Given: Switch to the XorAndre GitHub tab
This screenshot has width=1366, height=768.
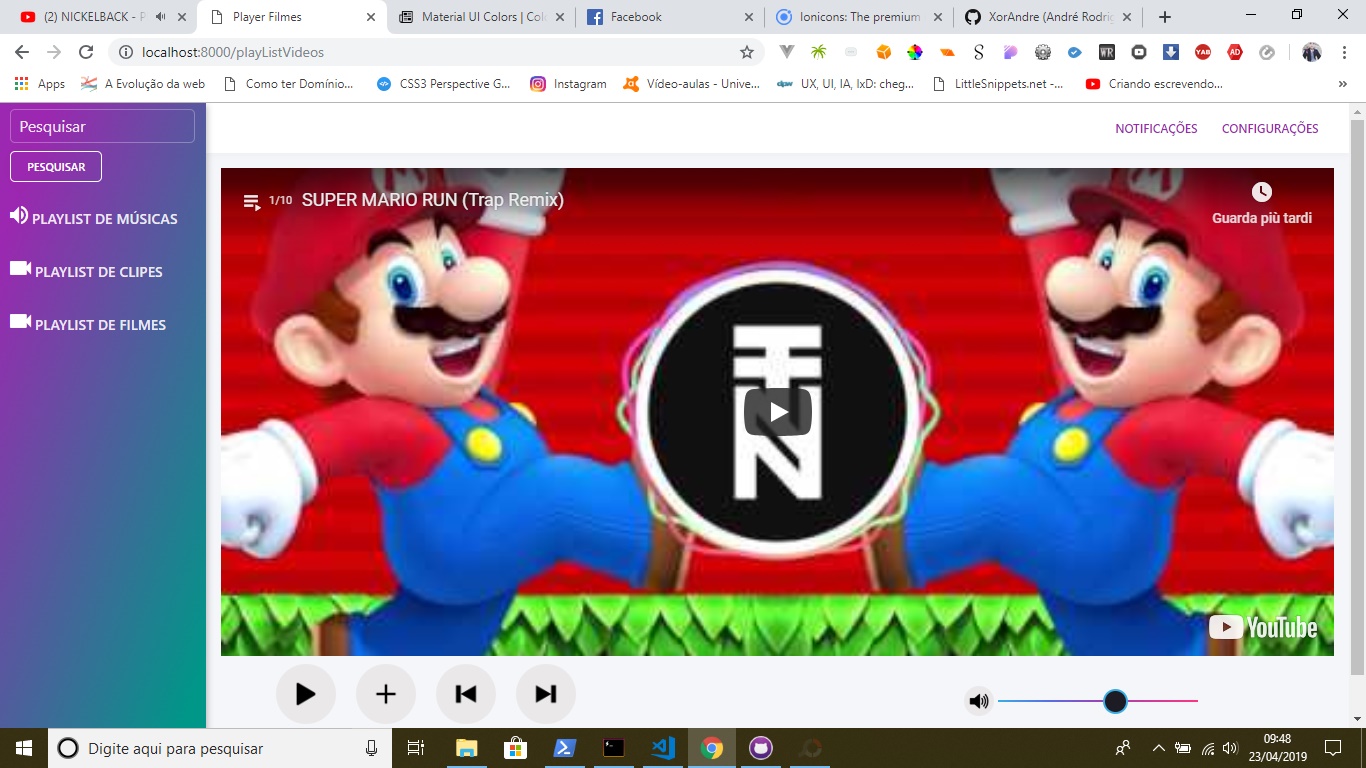Looking at the screenshot, I should coord(1048,17).
